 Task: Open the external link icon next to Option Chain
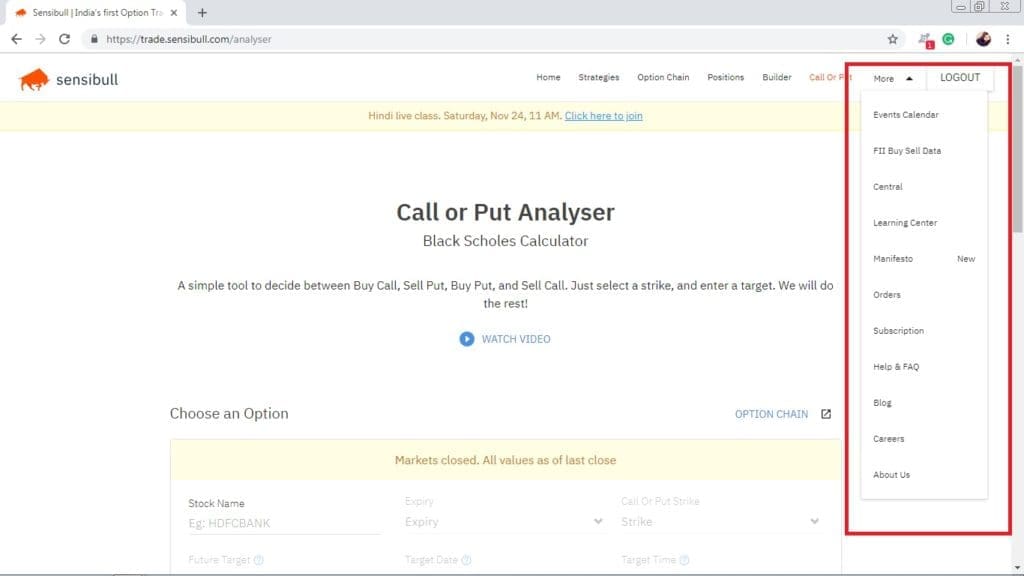click(826, 414)
